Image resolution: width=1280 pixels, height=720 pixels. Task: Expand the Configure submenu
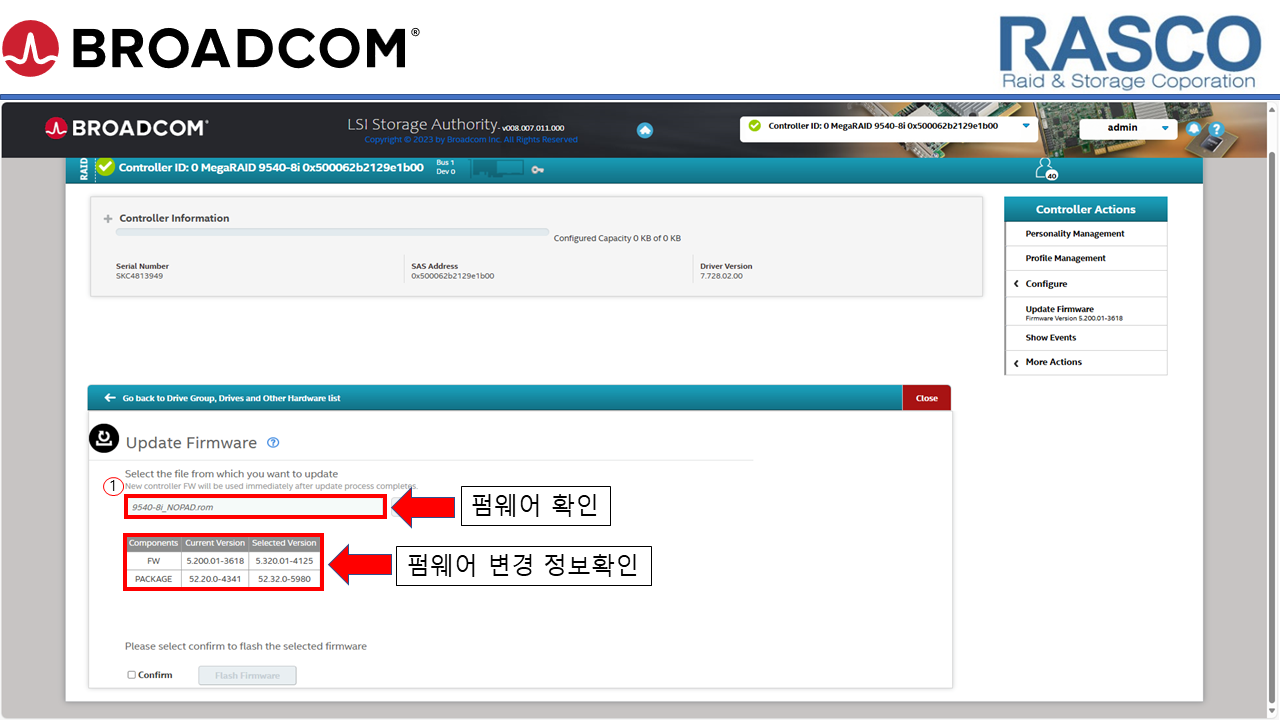[x=1086, y=284]
